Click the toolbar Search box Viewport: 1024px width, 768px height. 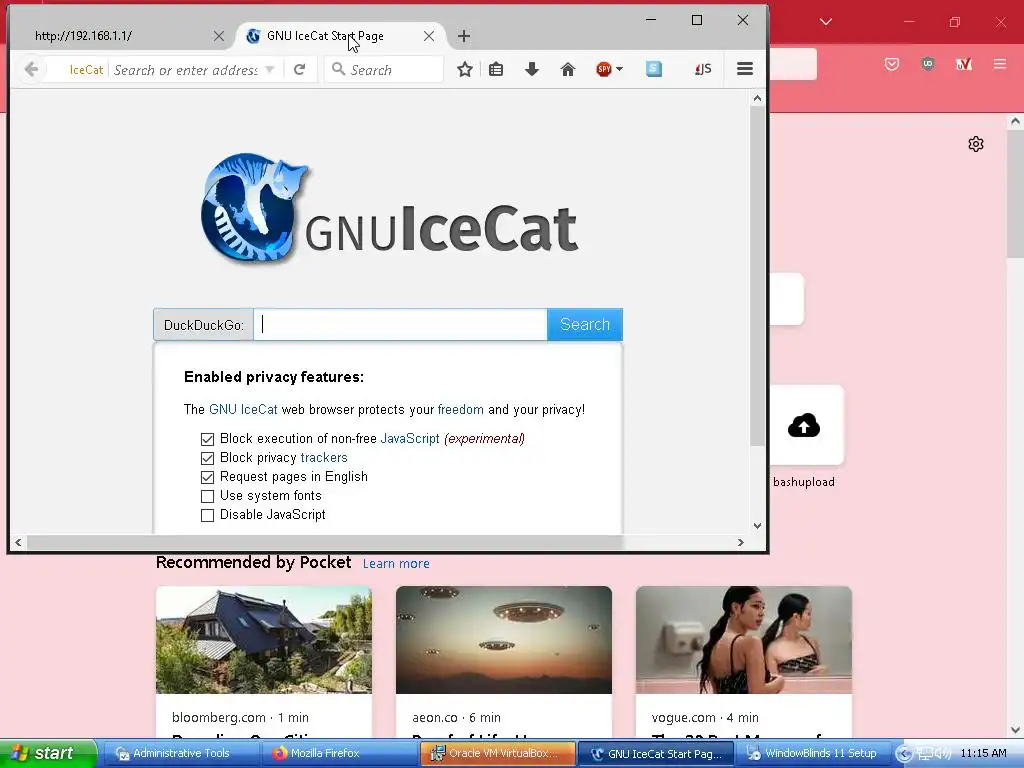tap(384, 69)
